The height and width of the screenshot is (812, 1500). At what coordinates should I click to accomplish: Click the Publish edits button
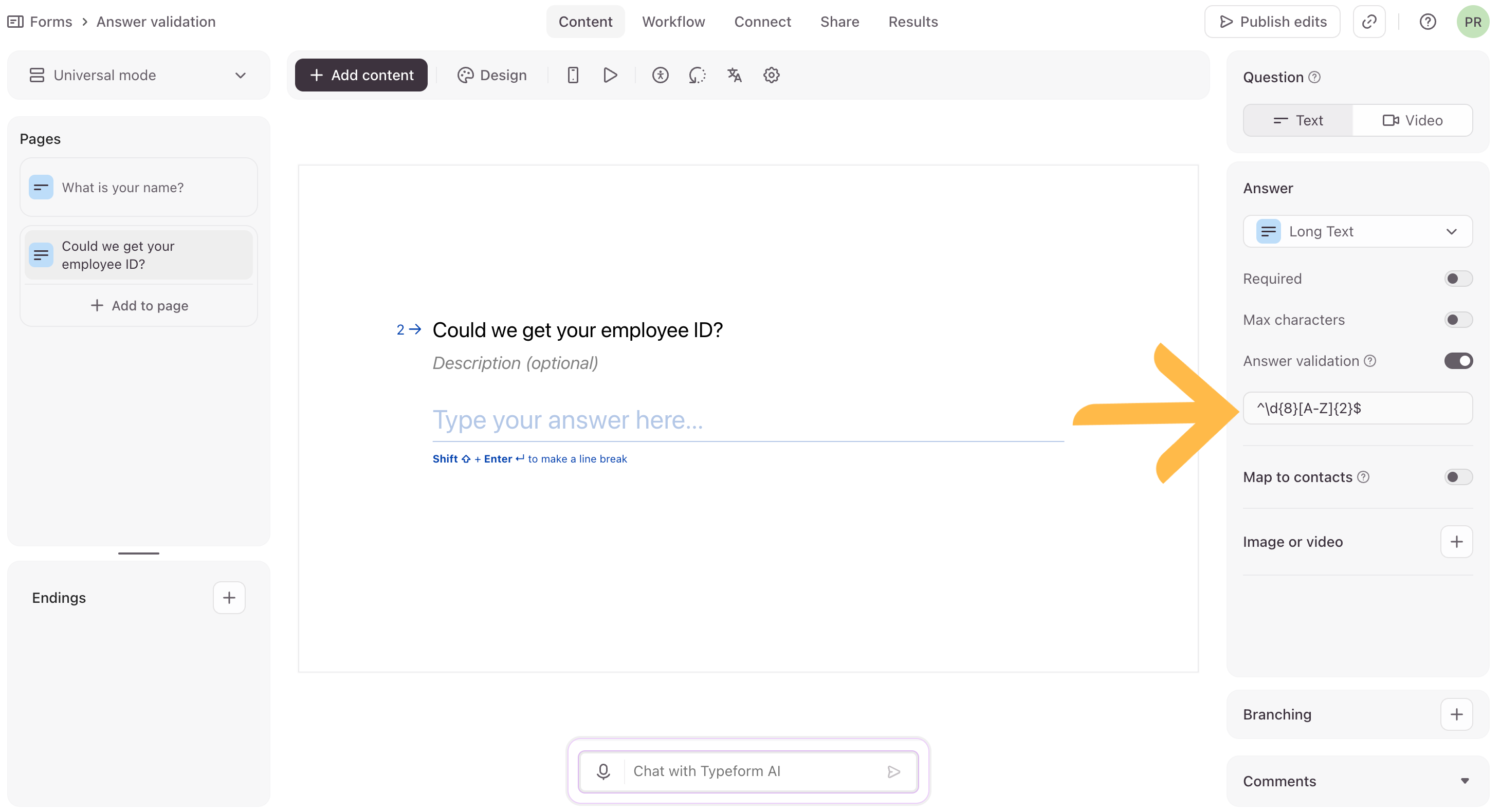coord(1272,22)
